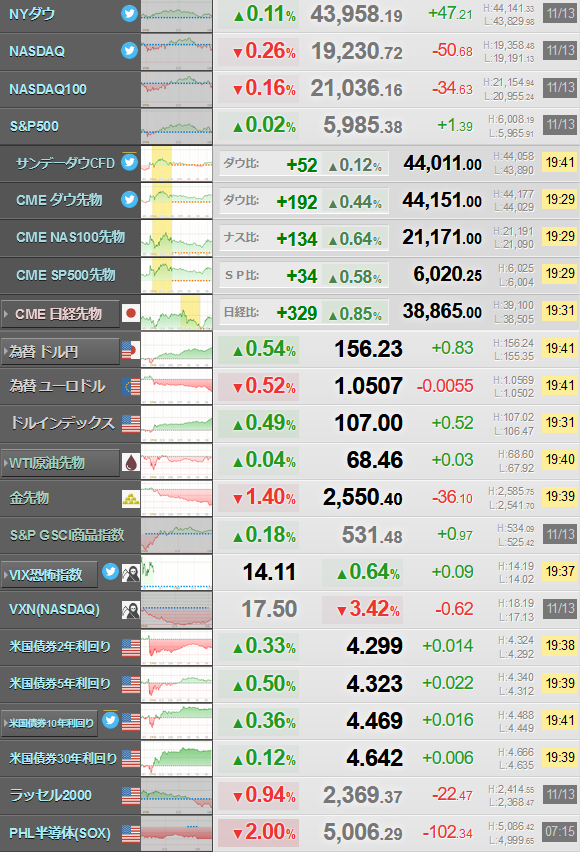The width and height of the screenshot is (580, 852).
Task: Click the US-Japan flag icon next to 為替 ドル円
Action: [x=131, y=350]
